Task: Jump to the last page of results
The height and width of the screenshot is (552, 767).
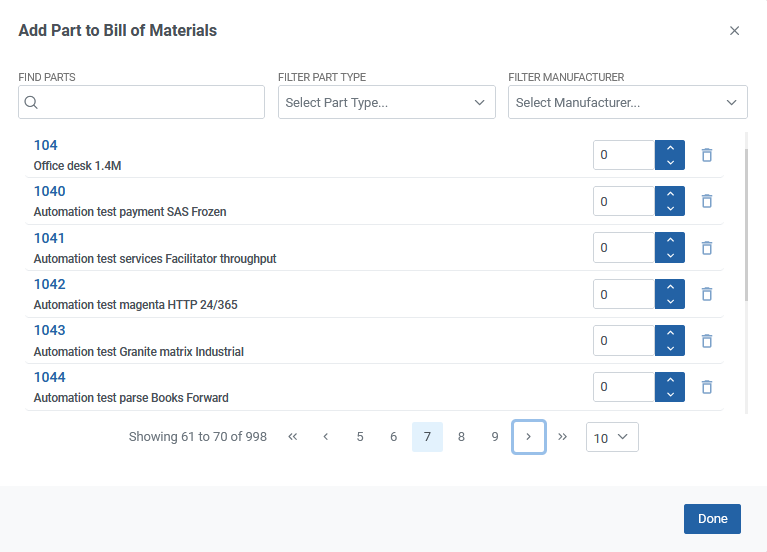Action: pyautogui.click(x=562, y=437)
